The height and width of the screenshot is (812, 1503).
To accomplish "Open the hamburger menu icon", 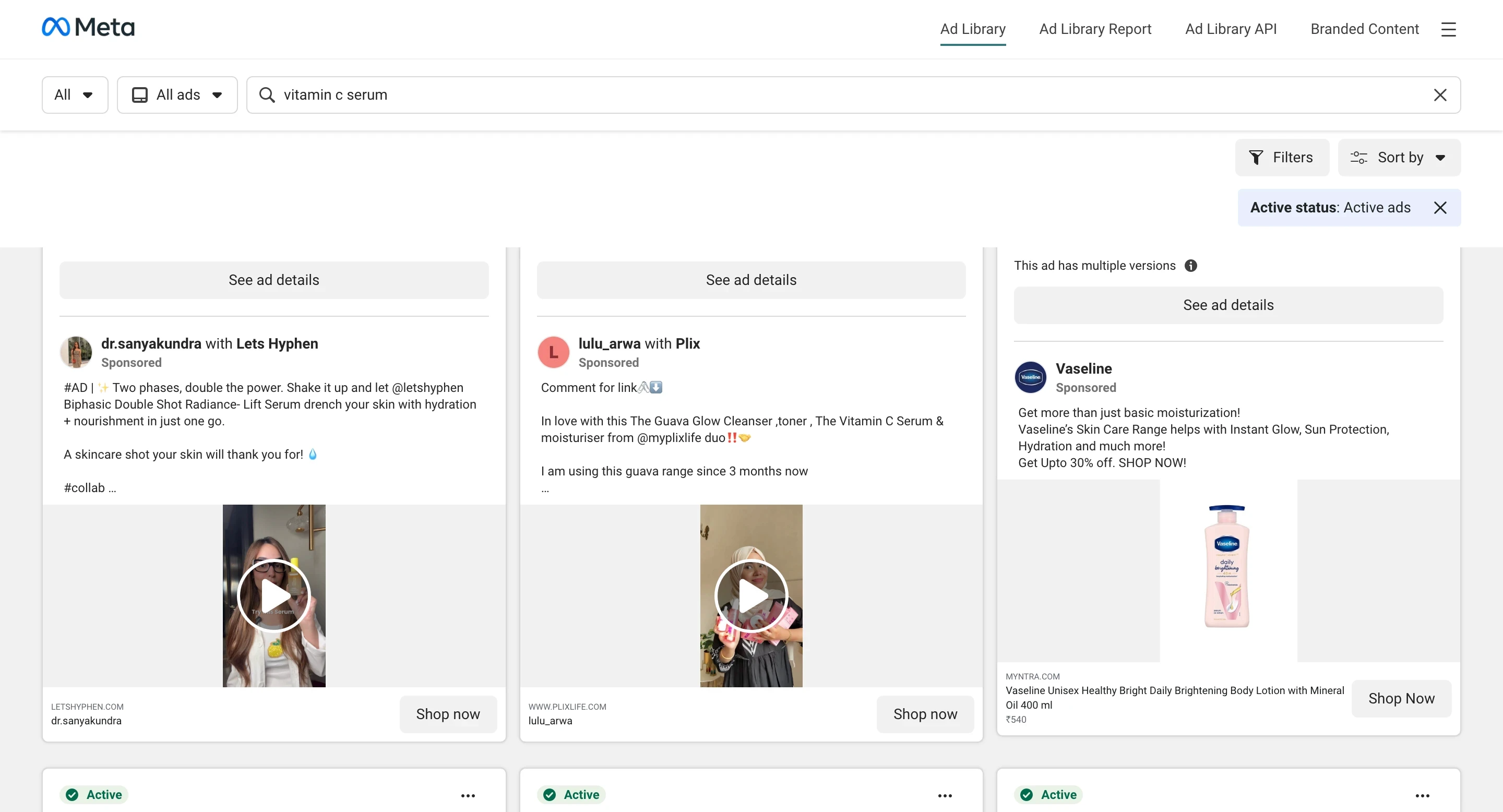I will 1448,29.
